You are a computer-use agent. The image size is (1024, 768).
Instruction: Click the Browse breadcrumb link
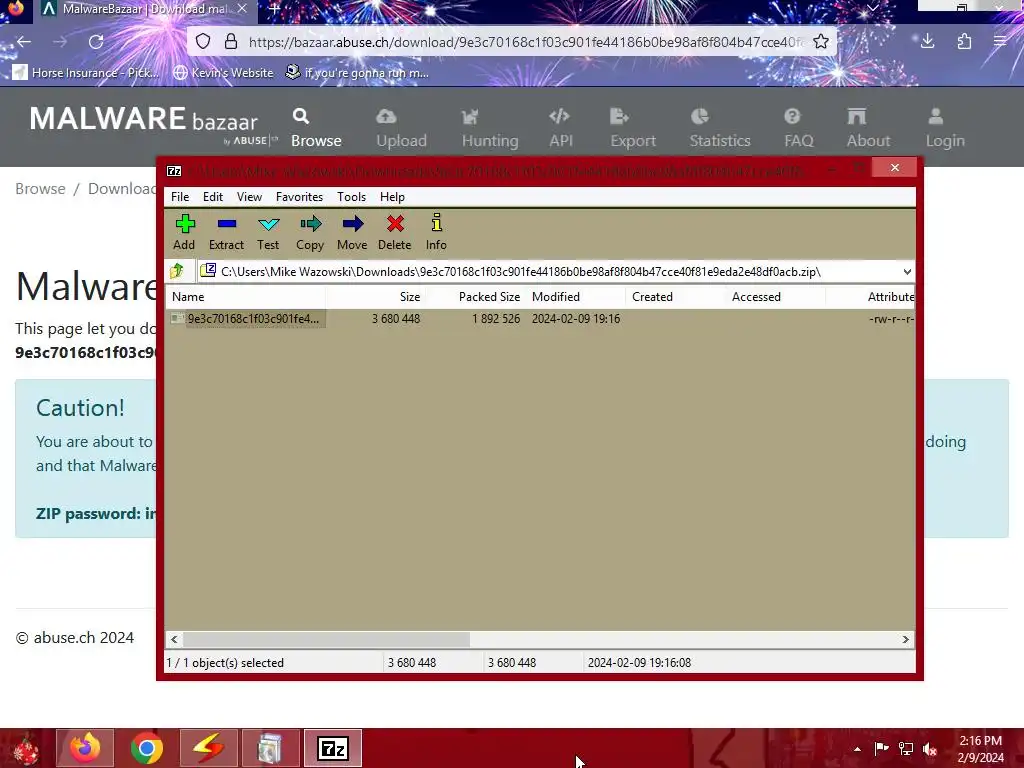pos(40,189)
